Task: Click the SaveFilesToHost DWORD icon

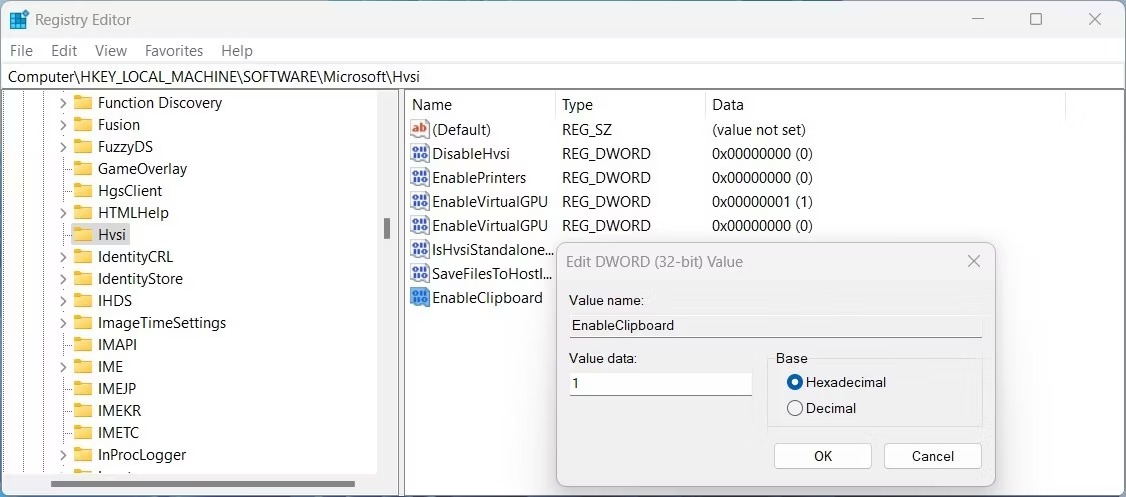Action: (419, 273)
